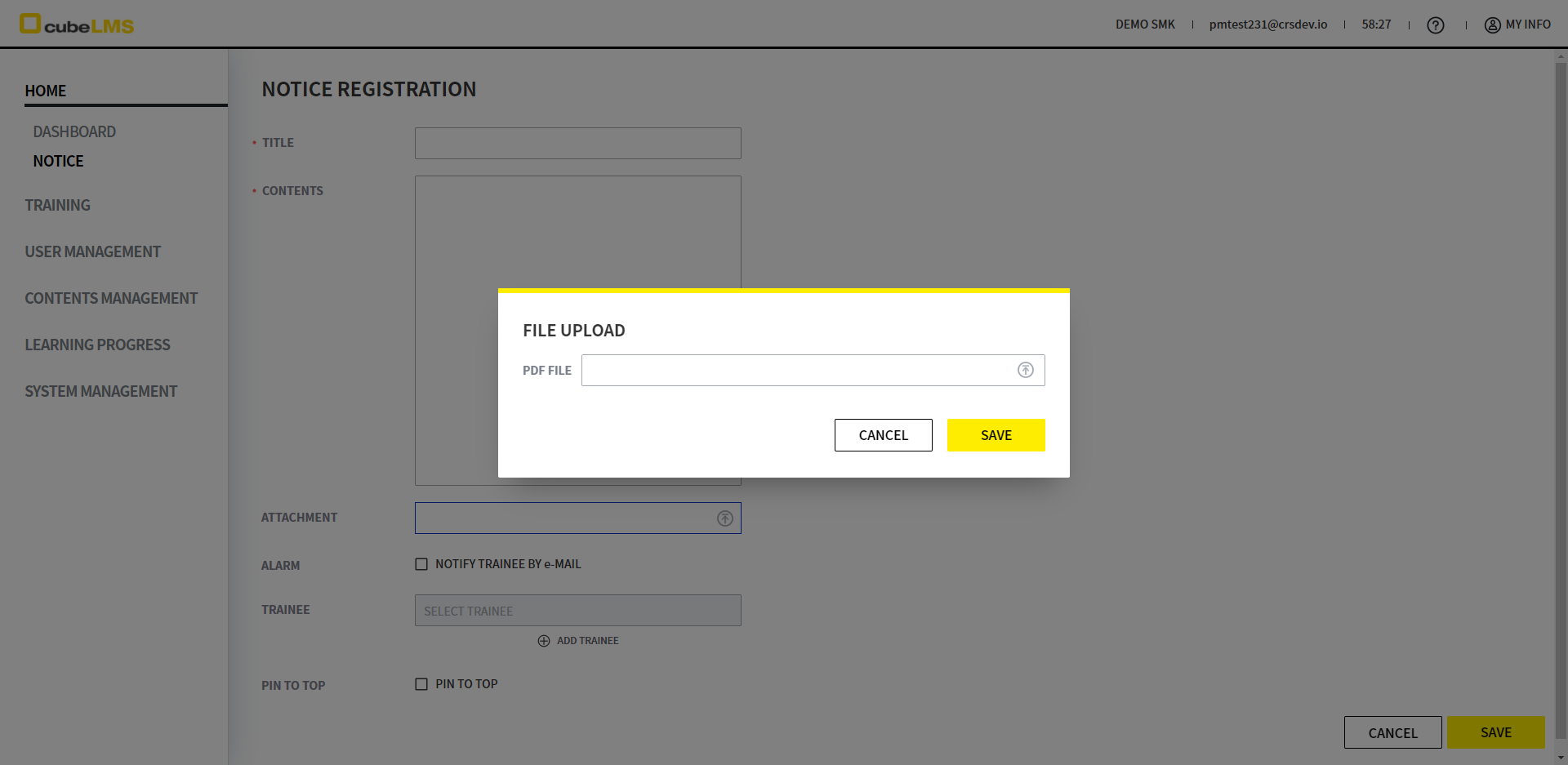Click the cubeLMS logo icon
This screenshot has width=1568, height=765.
[x=30, y=24]
